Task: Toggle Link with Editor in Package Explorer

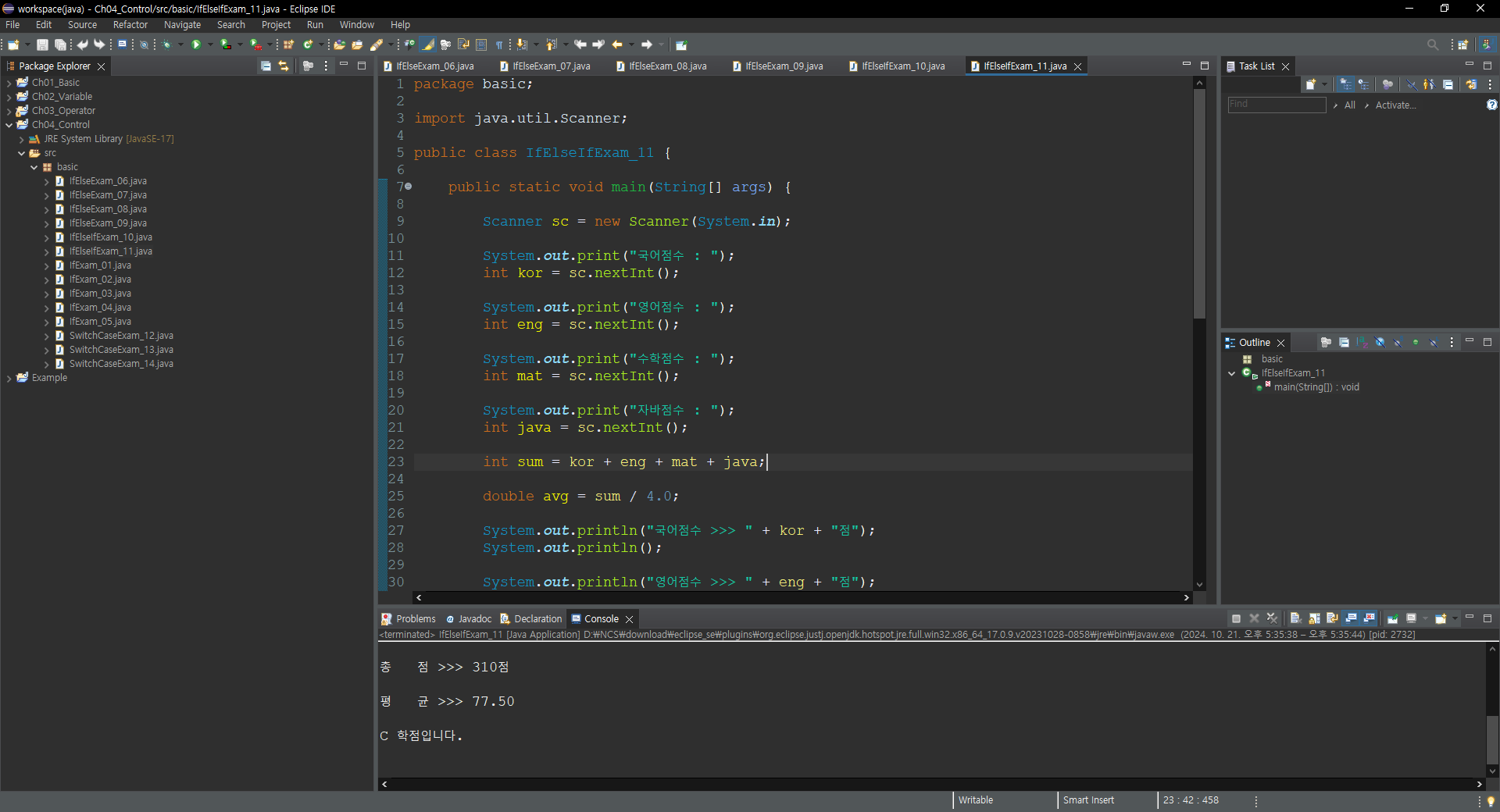Action: (x=284, y=66)
